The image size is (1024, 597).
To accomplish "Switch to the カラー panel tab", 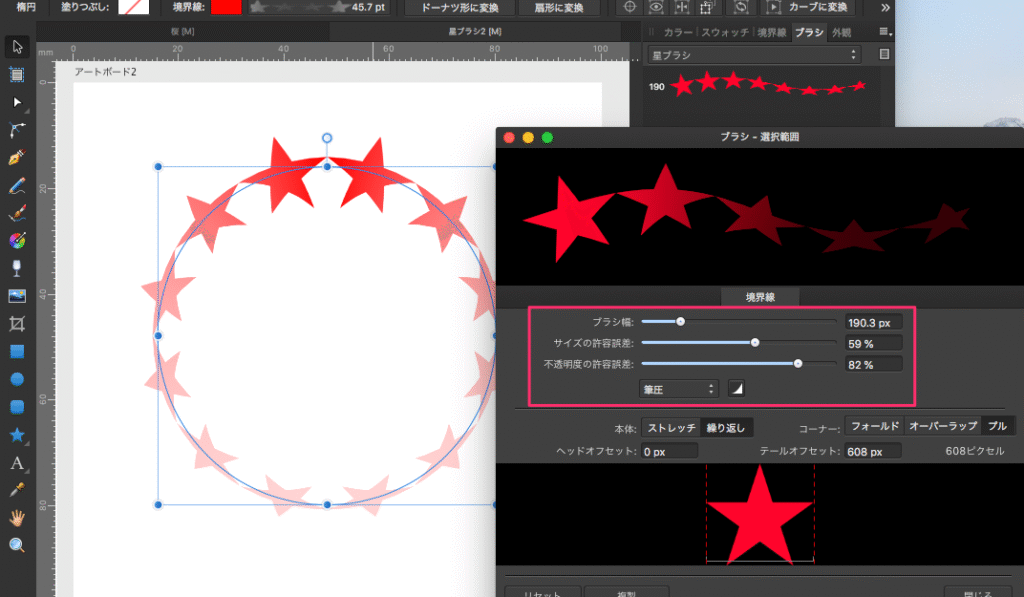I will click(x=677, y=33).
